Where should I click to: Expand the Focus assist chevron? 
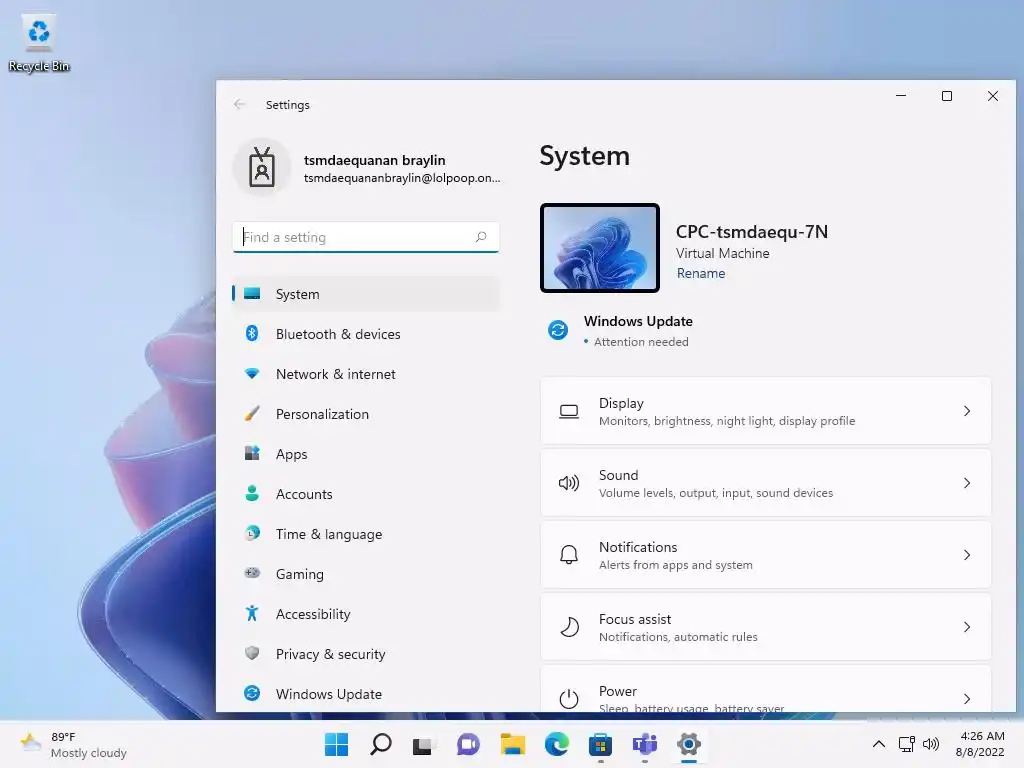967,627
